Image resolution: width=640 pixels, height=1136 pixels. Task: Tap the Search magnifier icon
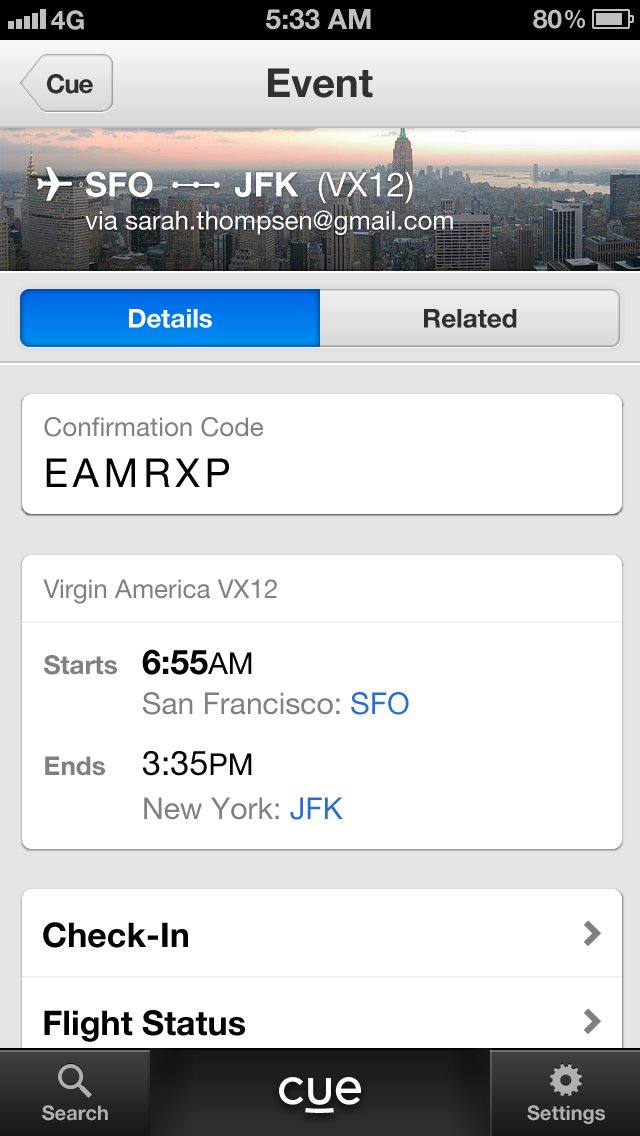[x=74, y=1081]
